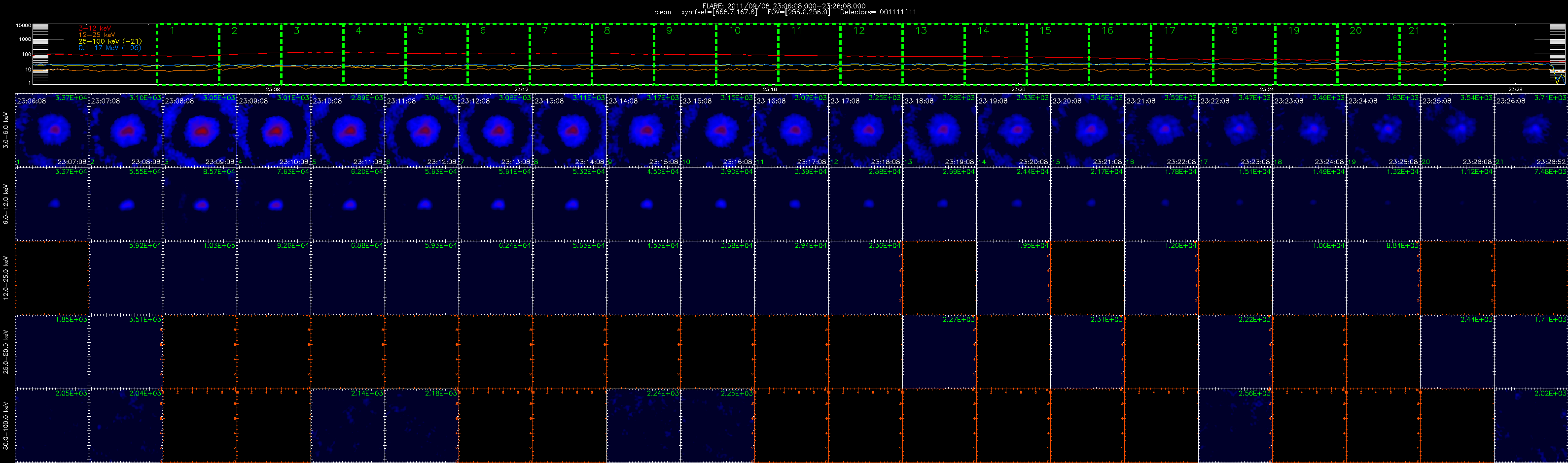Open the 12.0-25.0 keV image with peak 6.88E+04

pyautogui.click(x=348, y=277)
